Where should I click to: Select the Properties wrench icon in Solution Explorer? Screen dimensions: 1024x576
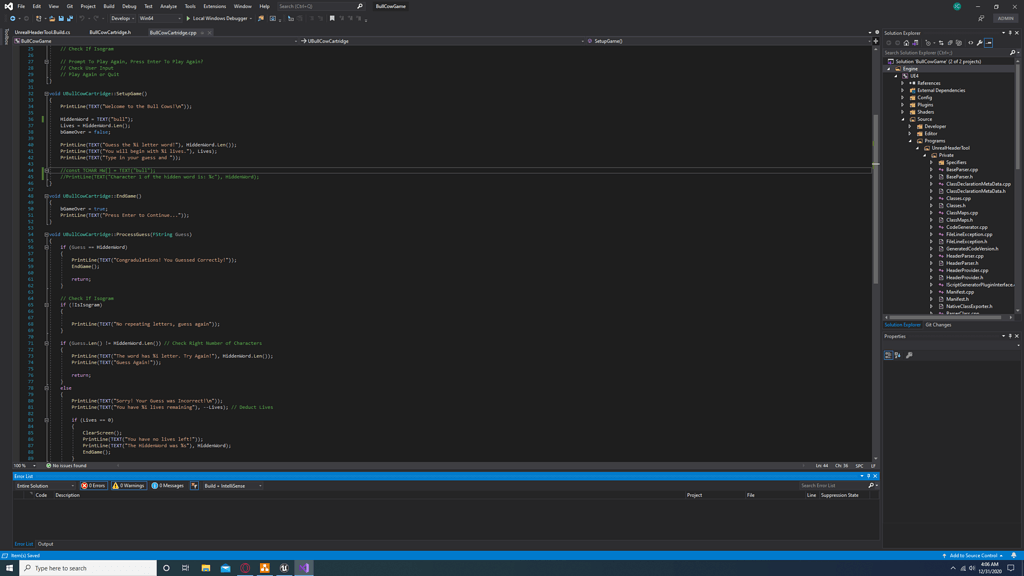pyautogui.click(x=980, y=42)
